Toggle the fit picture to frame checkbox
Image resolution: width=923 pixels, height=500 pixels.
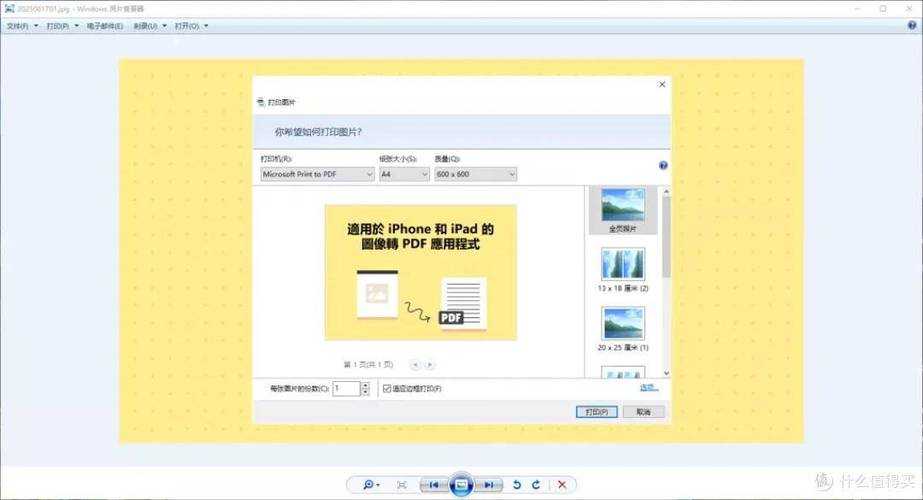pyautogui.click(x=387, y=389)
